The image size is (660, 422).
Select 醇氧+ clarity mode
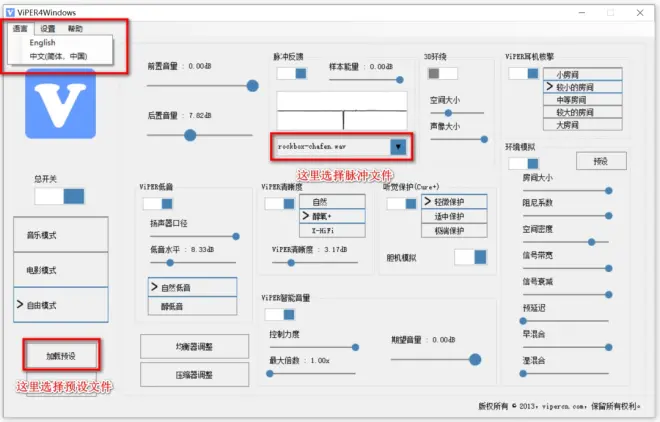point(332,216)
